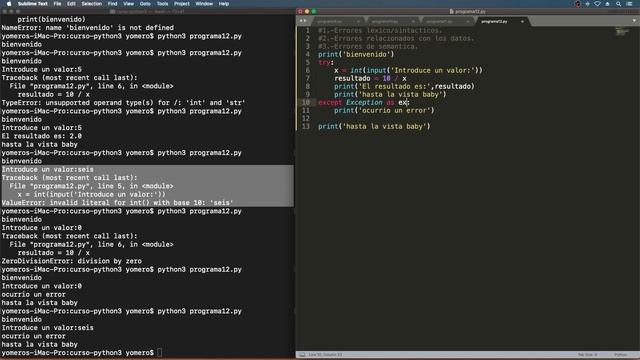Viewport: 640px width, 360px height.
Task: Click last print('hasta la vista baby') line
Action: point(374,127)
